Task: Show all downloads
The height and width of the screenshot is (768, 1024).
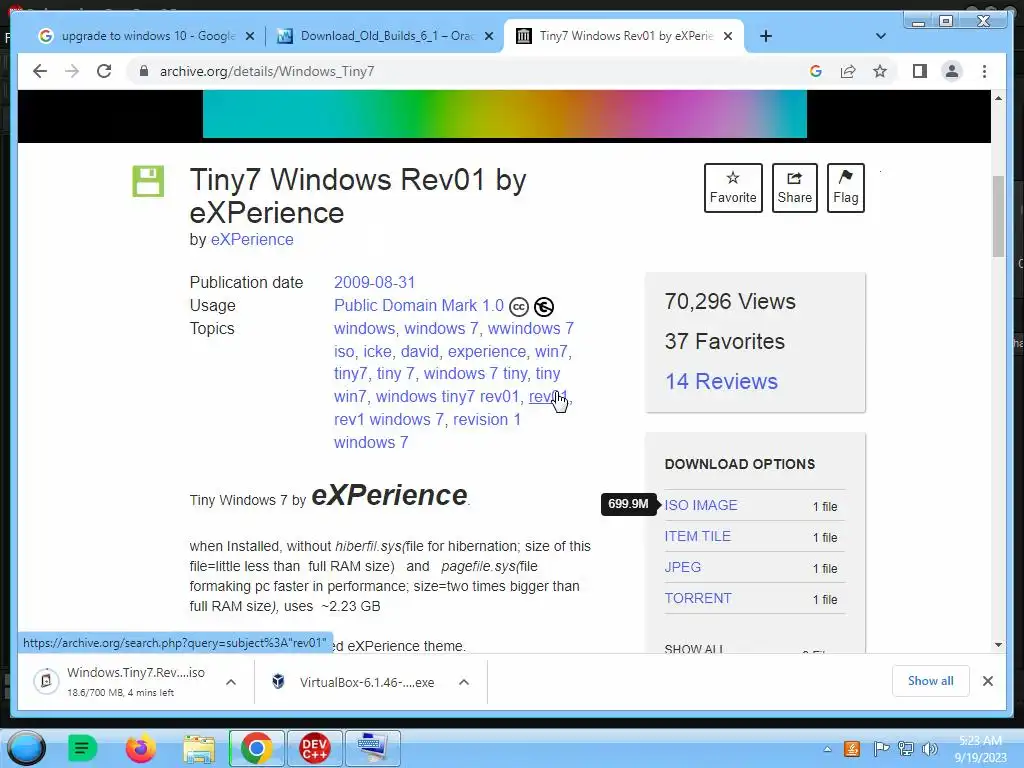Action: click(x=930, y=681)
